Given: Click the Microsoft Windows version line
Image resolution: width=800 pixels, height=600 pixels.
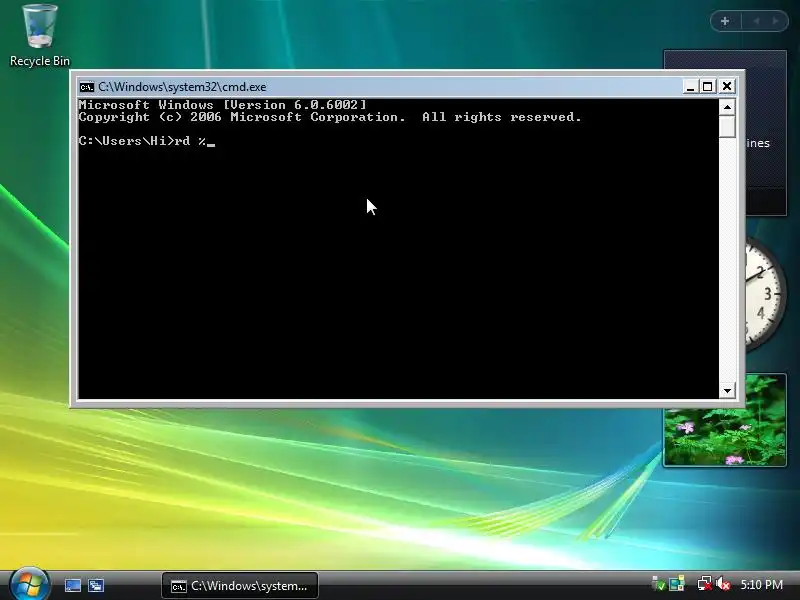Looking at the screenshot, I should 222,105.
